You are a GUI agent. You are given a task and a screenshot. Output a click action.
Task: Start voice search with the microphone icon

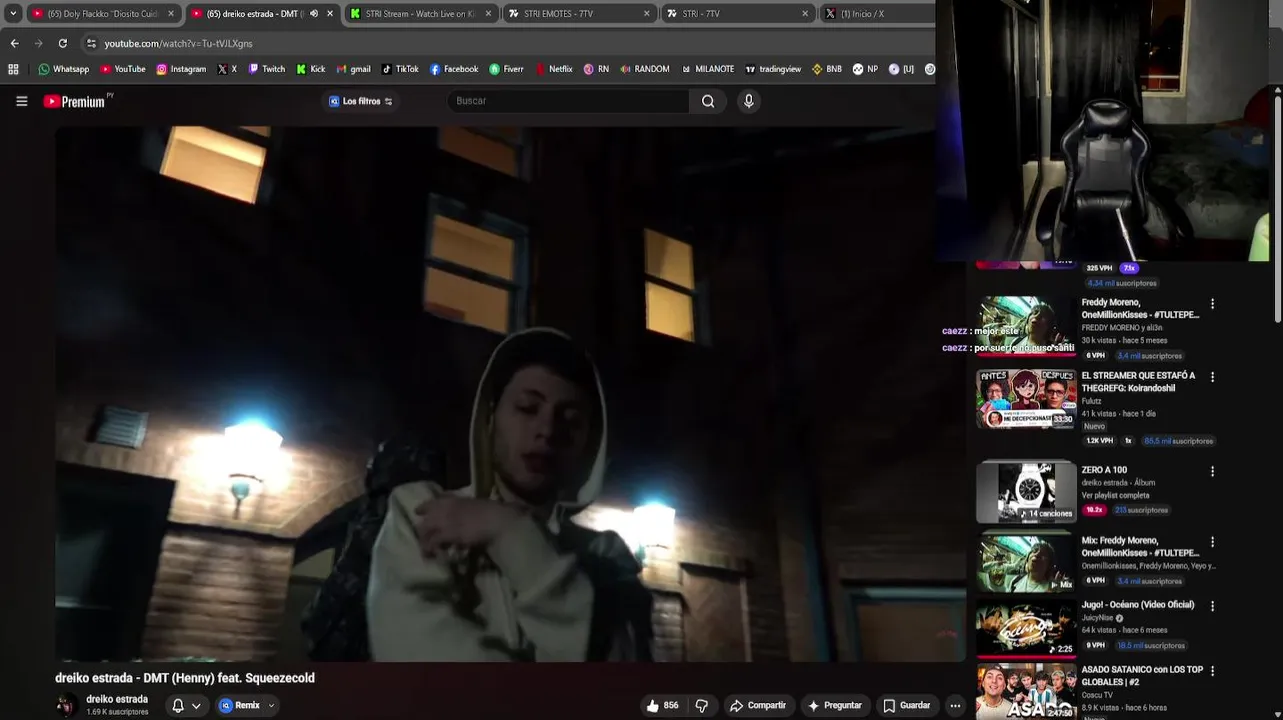[748, 101]
